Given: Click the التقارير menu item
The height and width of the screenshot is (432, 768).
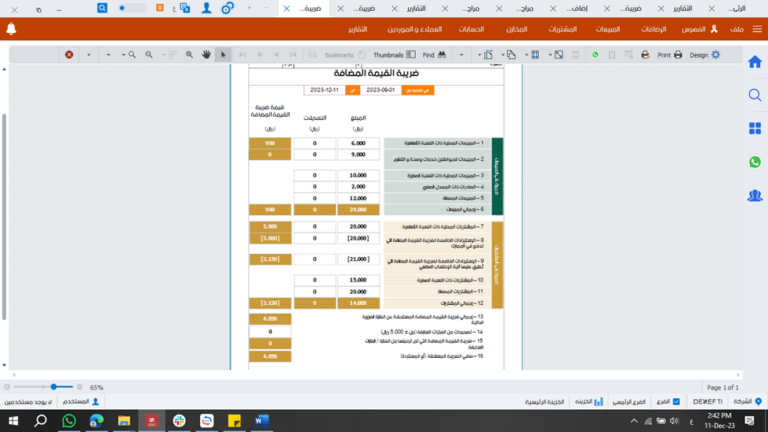Looking at the screenshot, I should pyautogui.click(x=363, y=29).
